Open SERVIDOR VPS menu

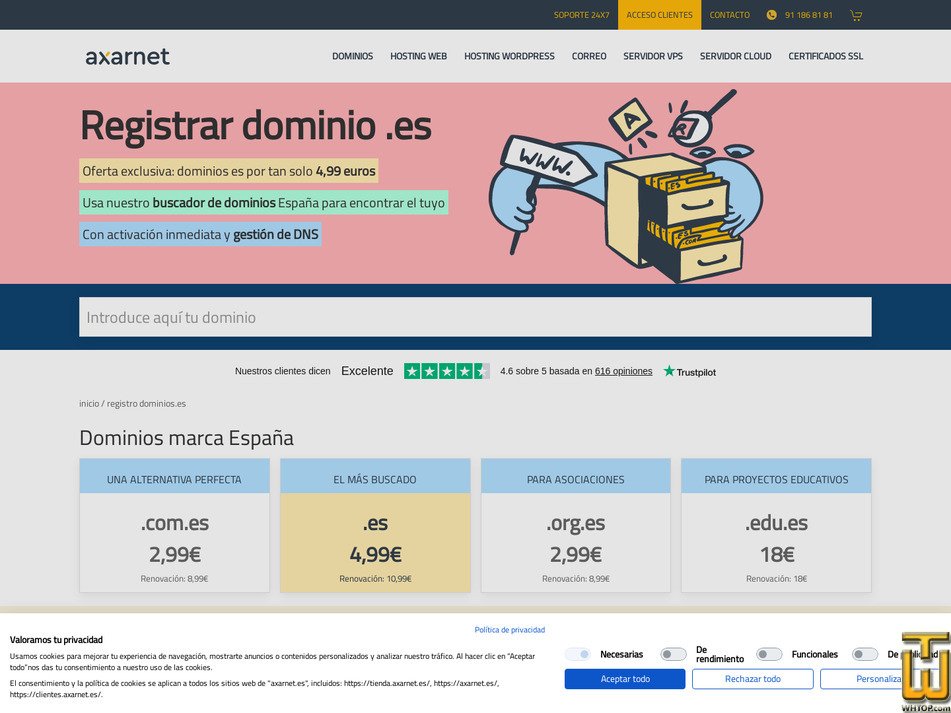[x=653, y=56]
